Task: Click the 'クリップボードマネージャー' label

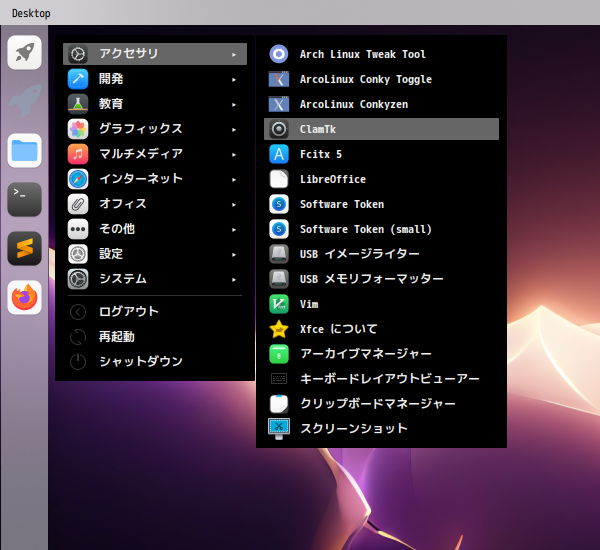Action: click(x=378, y=404)
